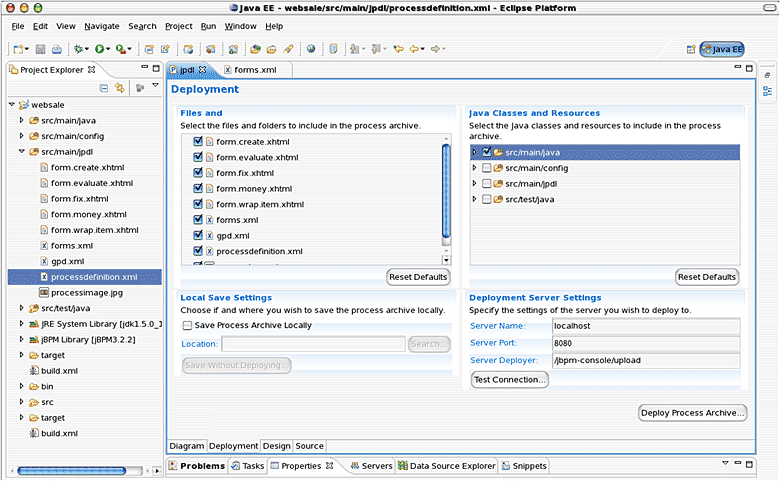780x482 pixels.
Task: Click the files list vertical scrollbar
Action: click(446, 191)
